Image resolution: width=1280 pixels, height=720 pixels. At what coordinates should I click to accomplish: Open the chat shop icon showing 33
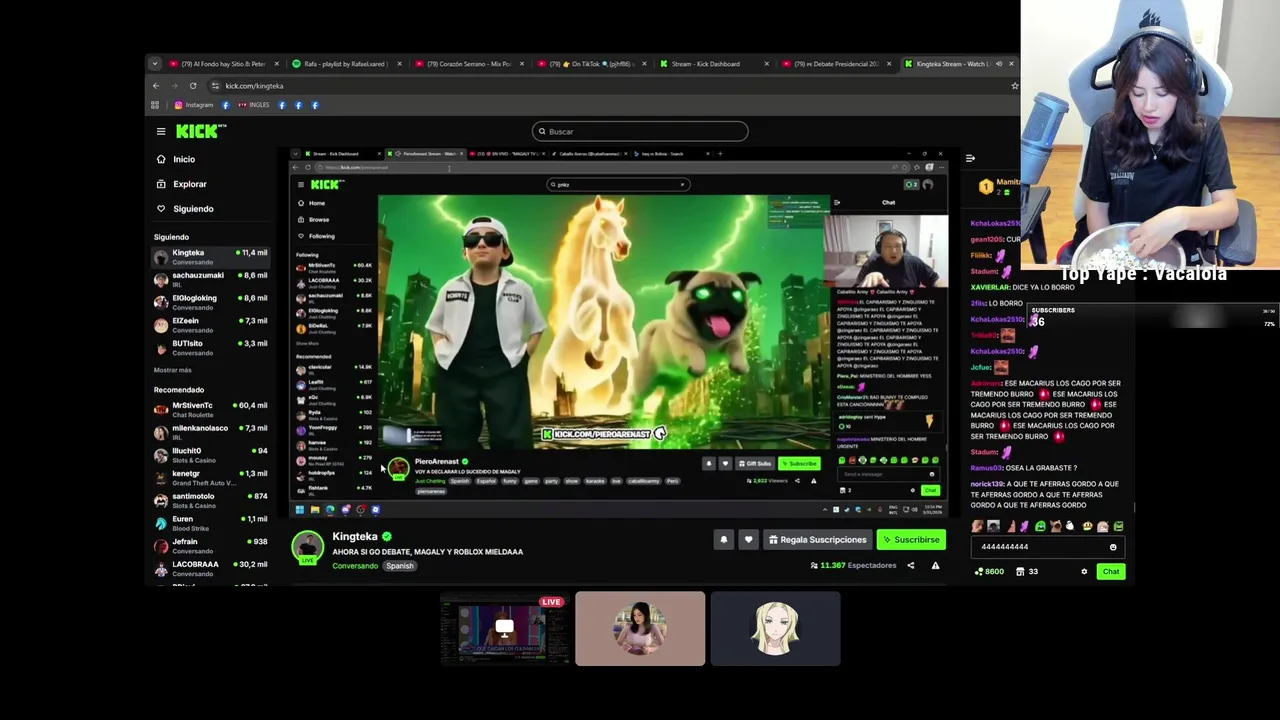[x=1027, y=572]
